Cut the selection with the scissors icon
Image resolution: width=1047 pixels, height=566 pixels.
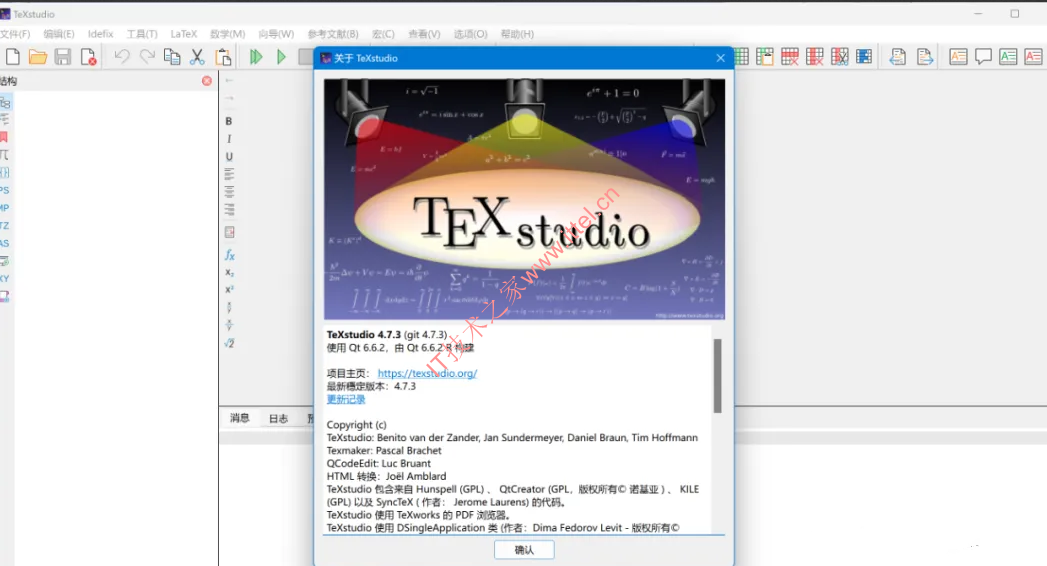click(x=197, y=57)
